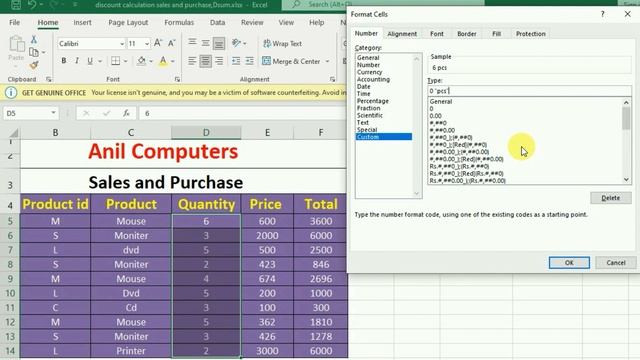Click Merge & Center button
The height and width of the screenshot is (360, 640).
[x=291, y=61]
